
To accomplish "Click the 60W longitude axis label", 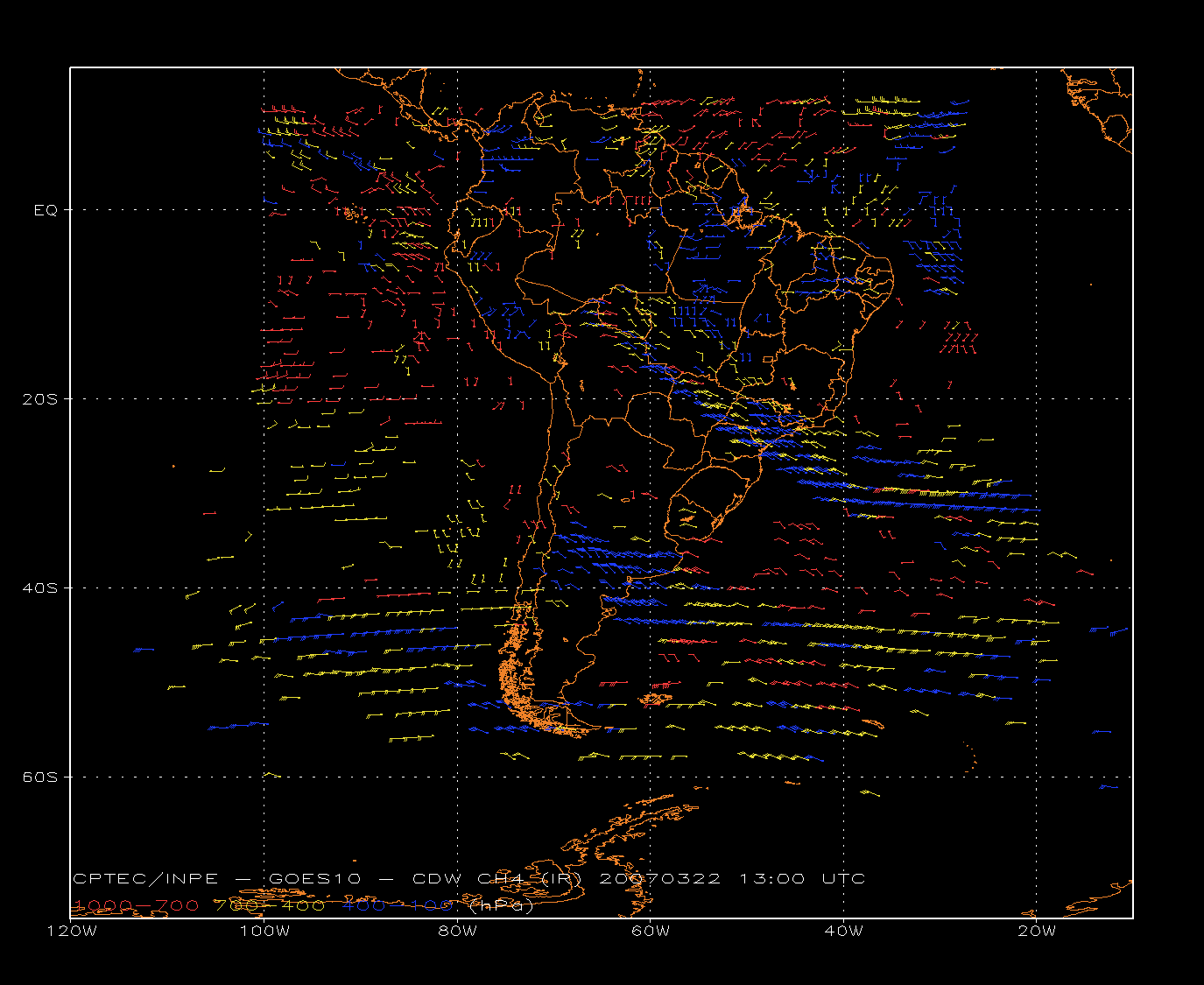I will click(651, 931).
